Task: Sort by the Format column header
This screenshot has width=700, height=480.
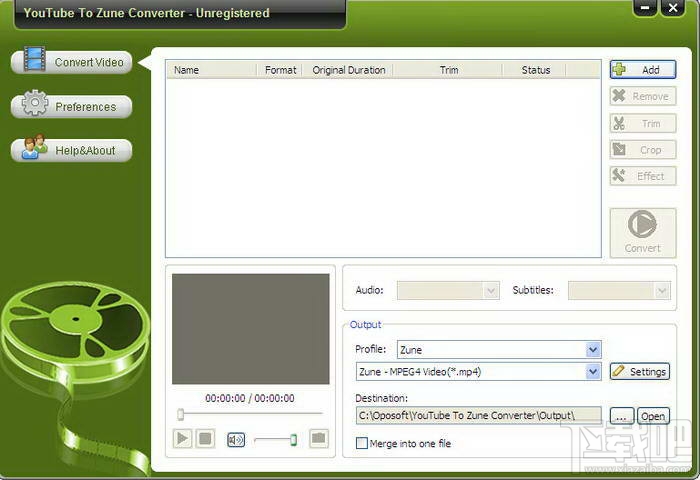Action: (x=280, y=70)
